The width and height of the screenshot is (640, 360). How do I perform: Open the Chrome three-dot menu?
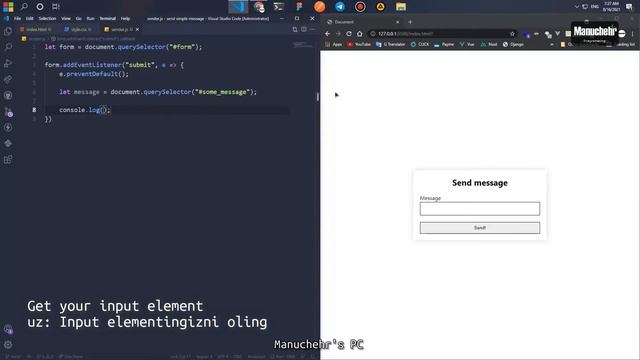tap(633, 34)
